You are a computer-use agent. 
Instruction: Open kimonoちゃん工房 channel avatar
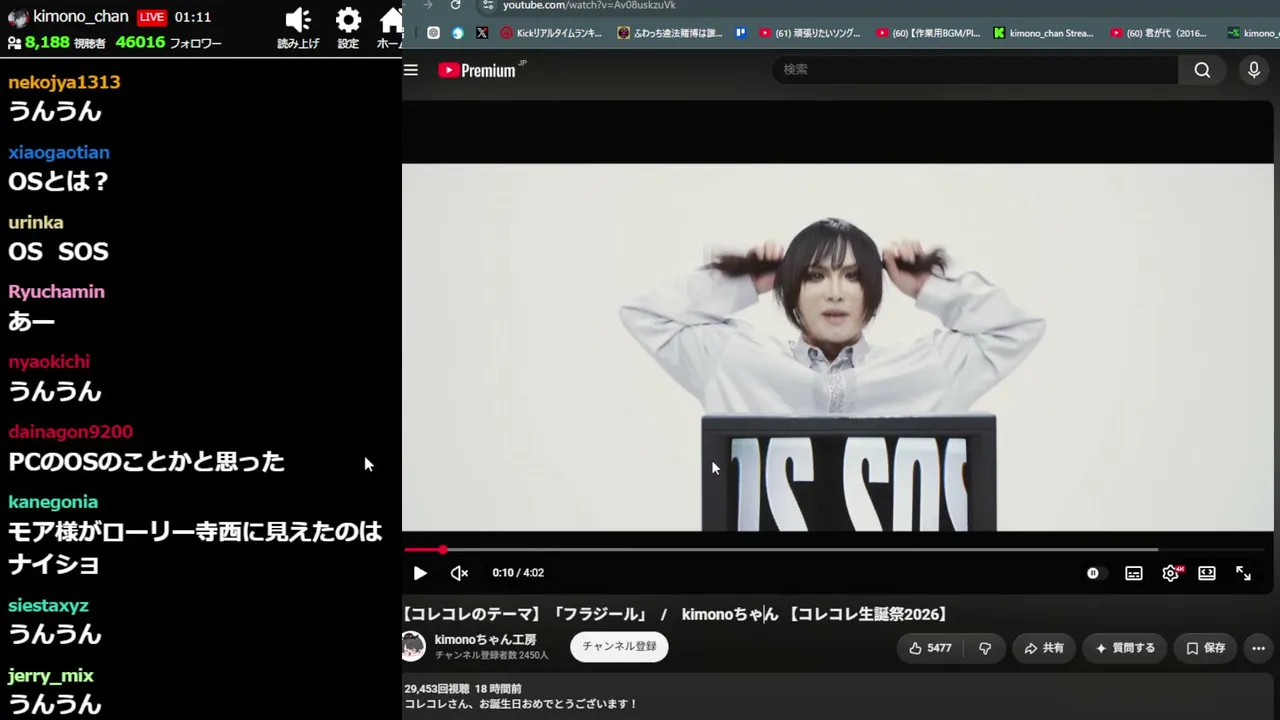click(x=413, y=647)
